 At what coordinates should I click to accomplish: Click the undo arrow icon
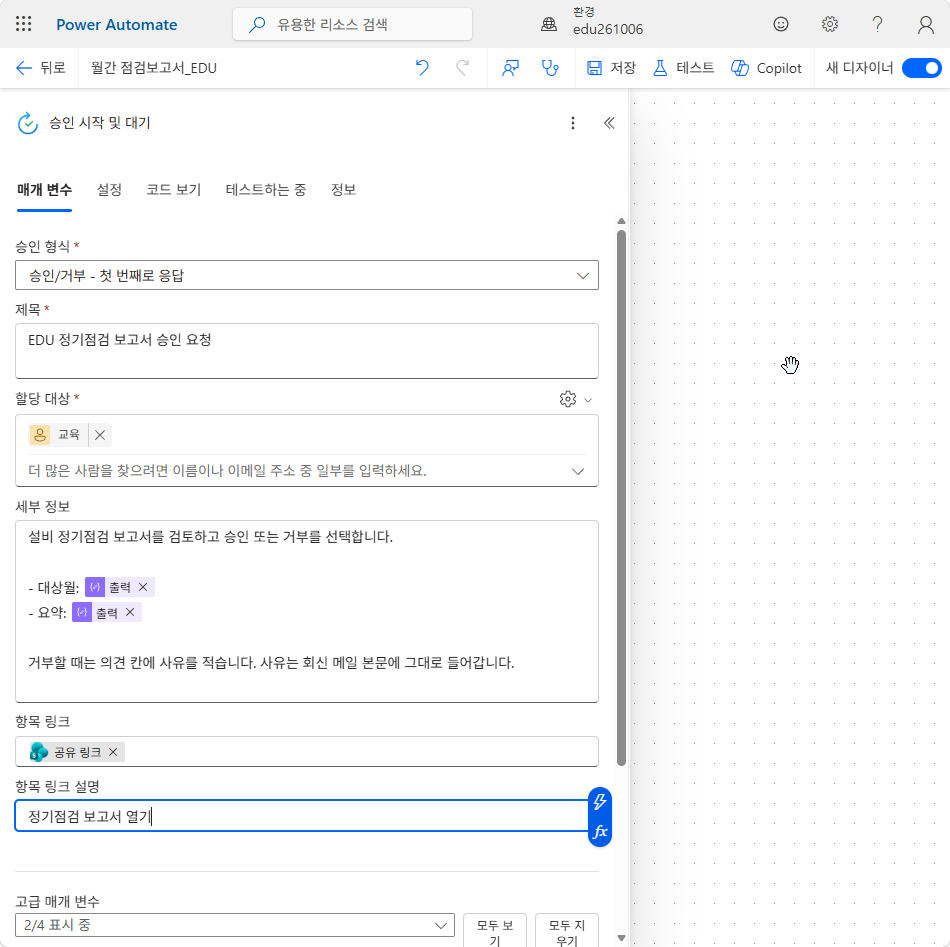pyautogui.click(x=422, y=67)
